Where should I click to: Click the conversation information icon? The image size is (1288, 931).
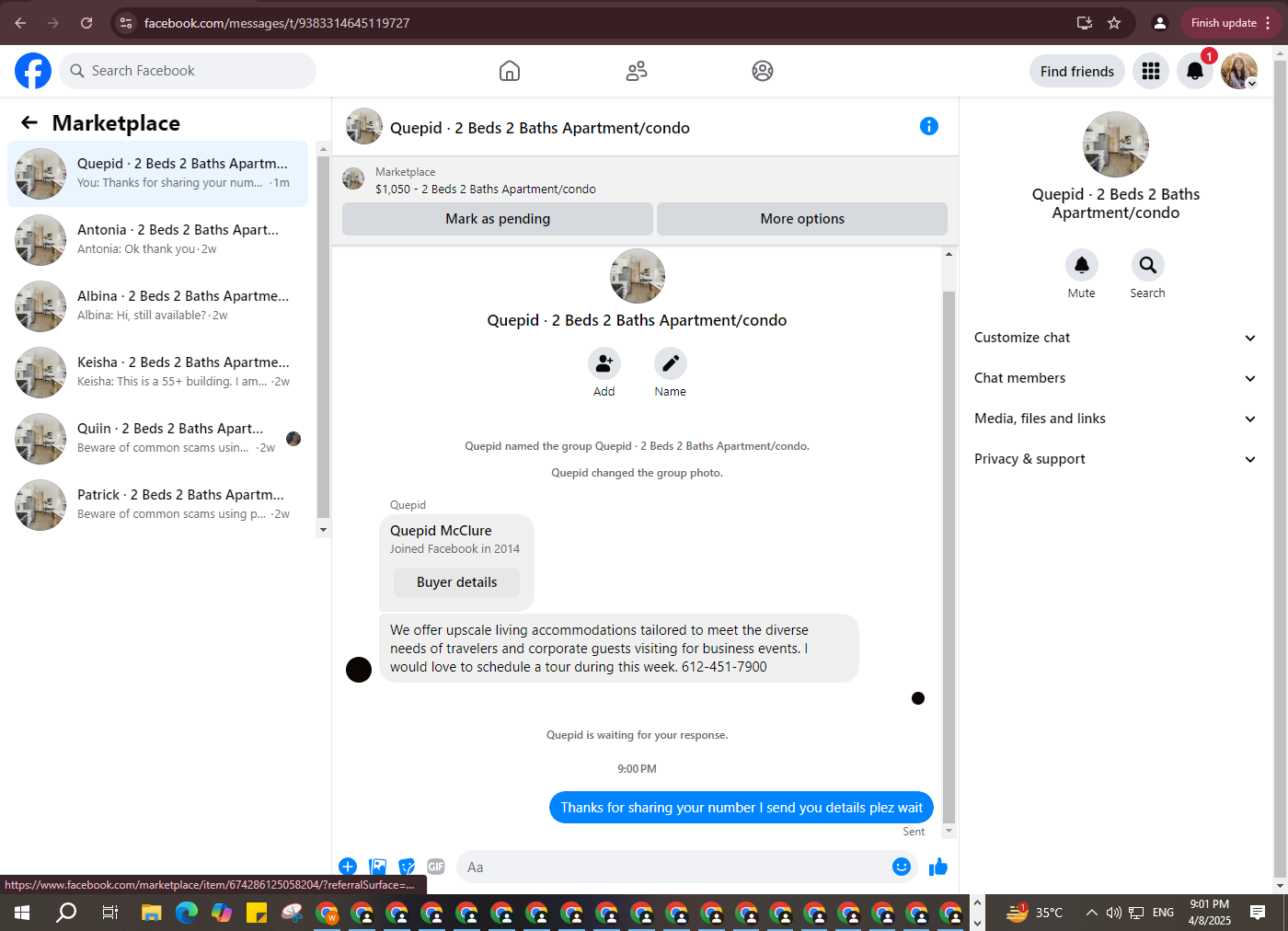[929, 126]
